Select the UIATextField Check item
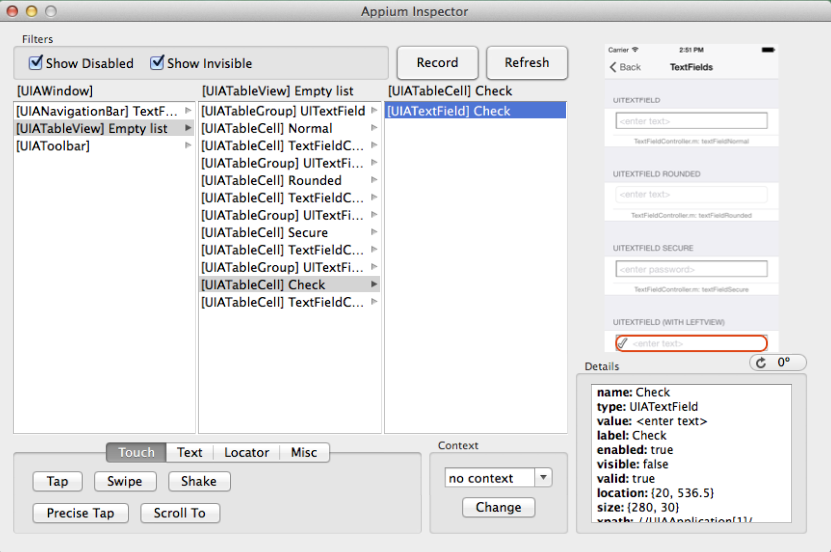This screenshot has width=831, height=552. pos(475,111)
